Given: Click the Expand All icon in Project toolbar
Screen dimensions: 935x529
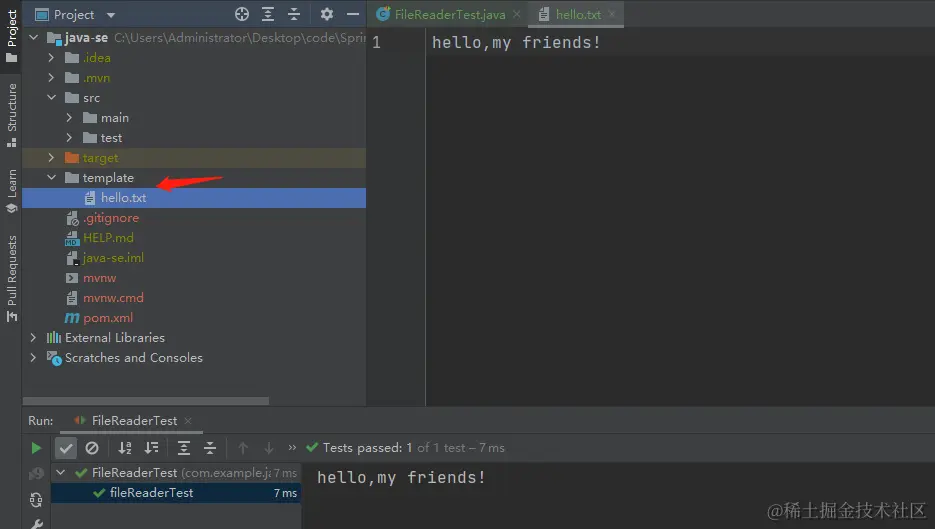Looking at the screenshot, I should pos(268,14).
